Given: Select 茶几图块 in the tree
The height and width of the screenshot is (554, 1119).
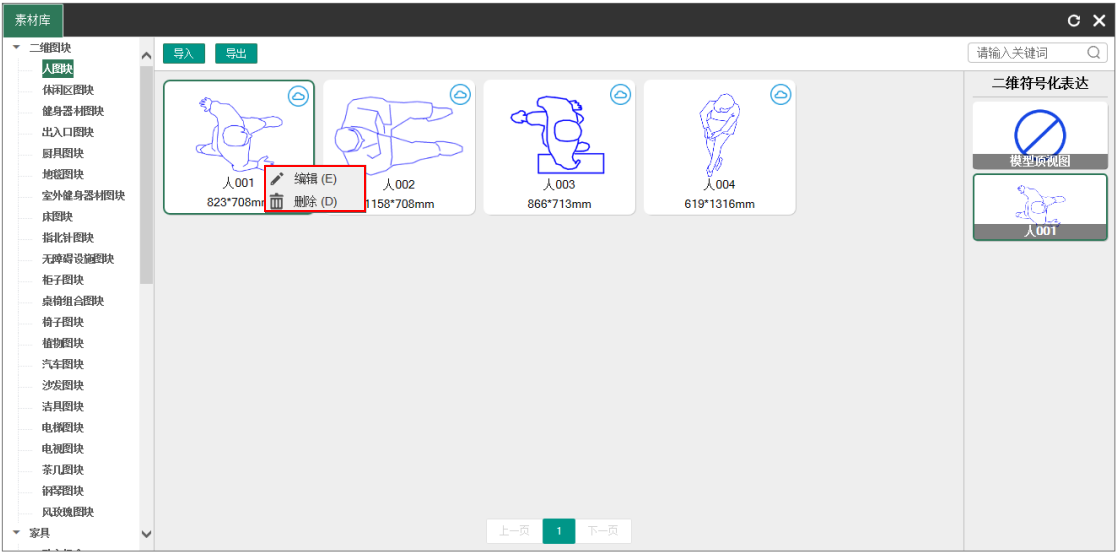Looking at the screenshot, I should point(63,470).
